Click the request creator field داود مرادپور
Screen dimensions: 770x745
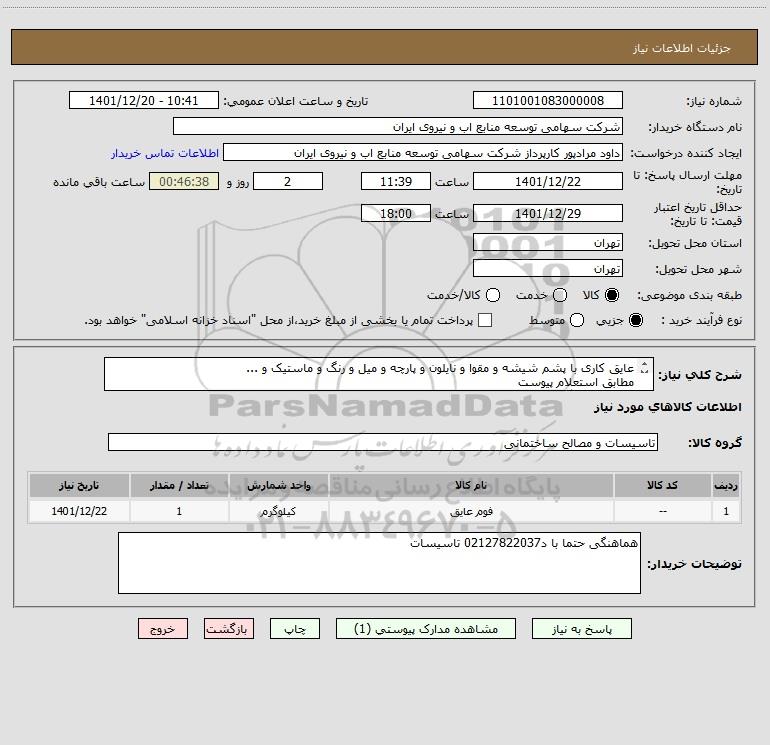click(423, 153)
